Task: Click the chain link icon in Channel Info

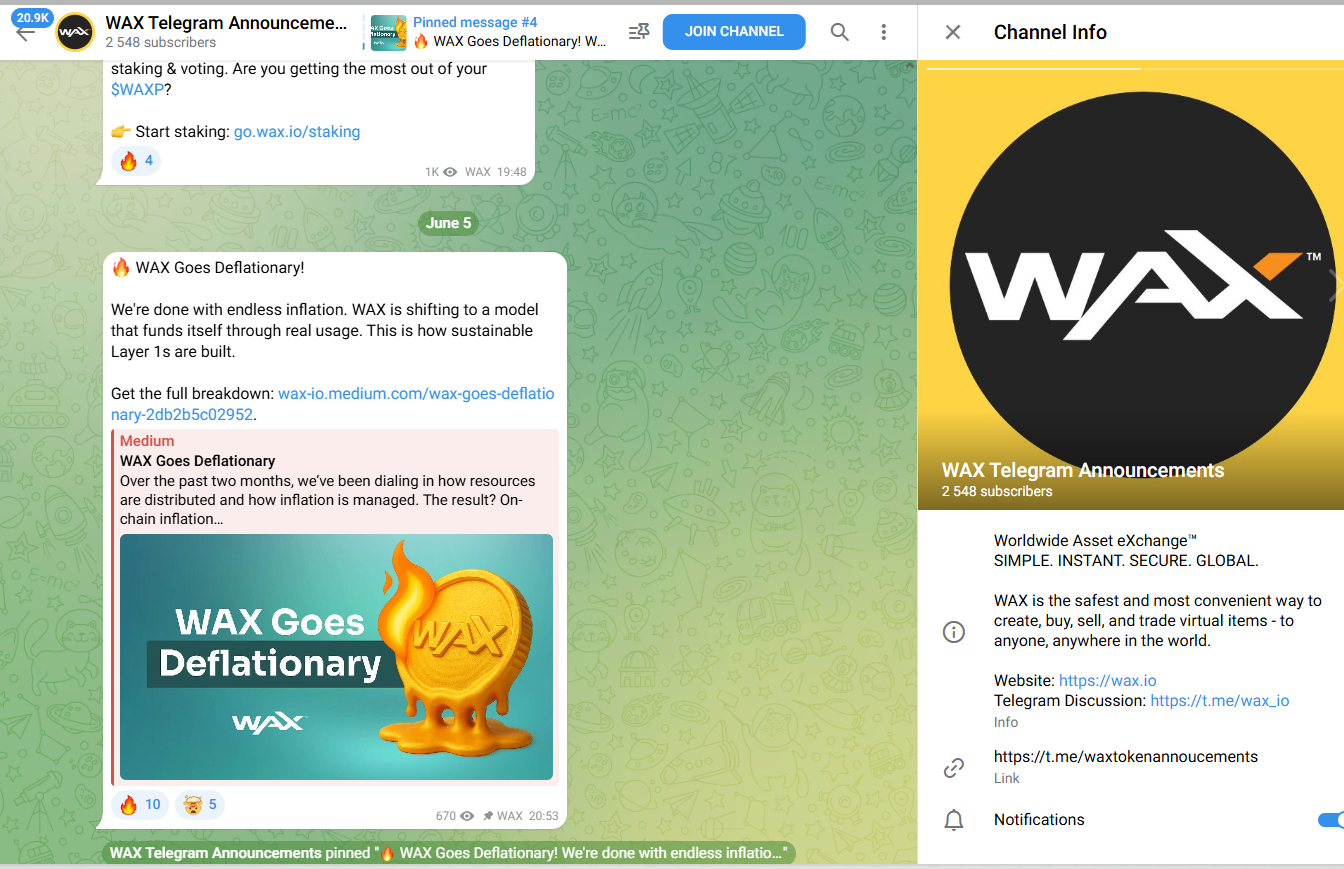Action: 954,768
